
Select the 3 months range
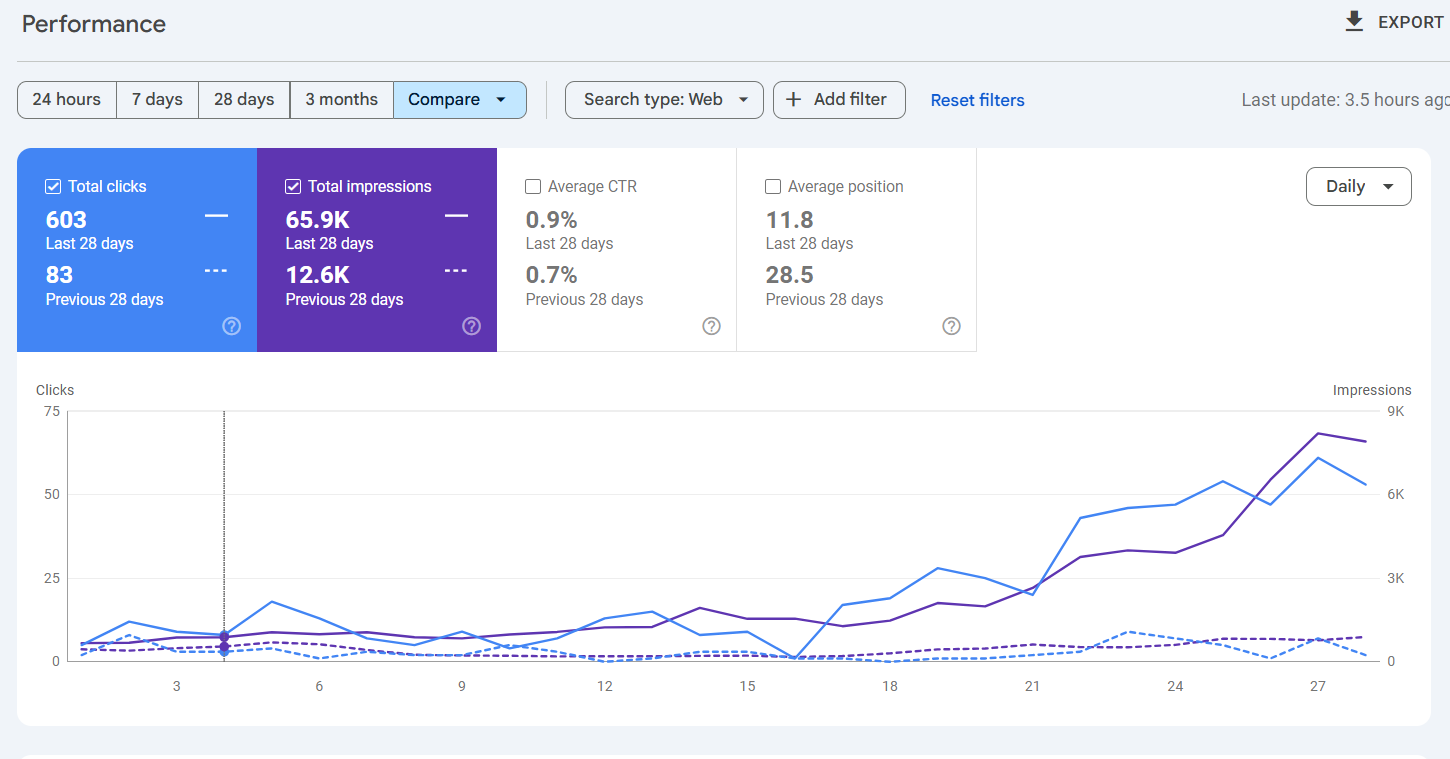coord(341,100)
